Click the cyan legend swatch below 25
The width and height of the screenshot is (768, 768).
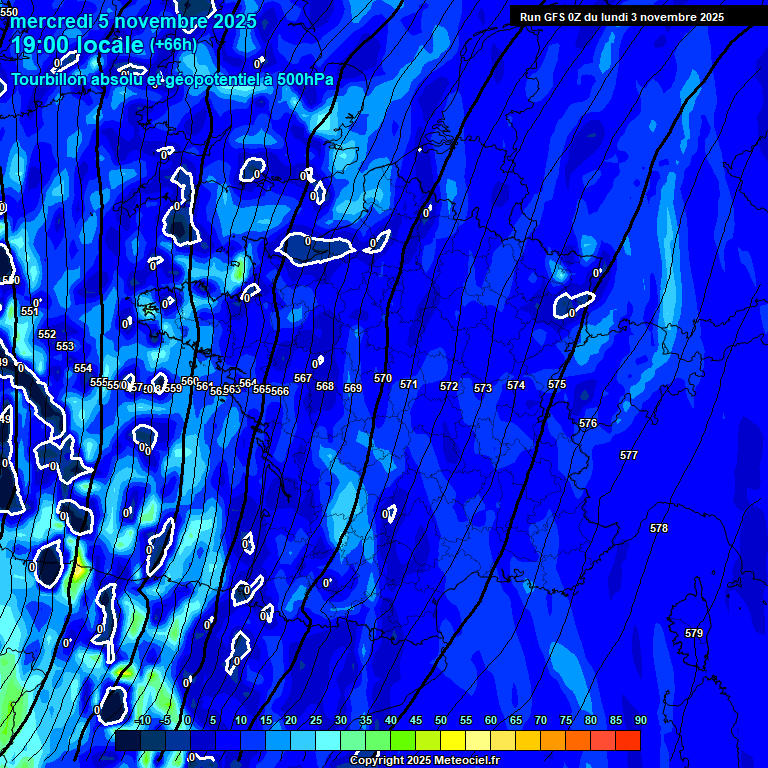[x=327, y=741]
